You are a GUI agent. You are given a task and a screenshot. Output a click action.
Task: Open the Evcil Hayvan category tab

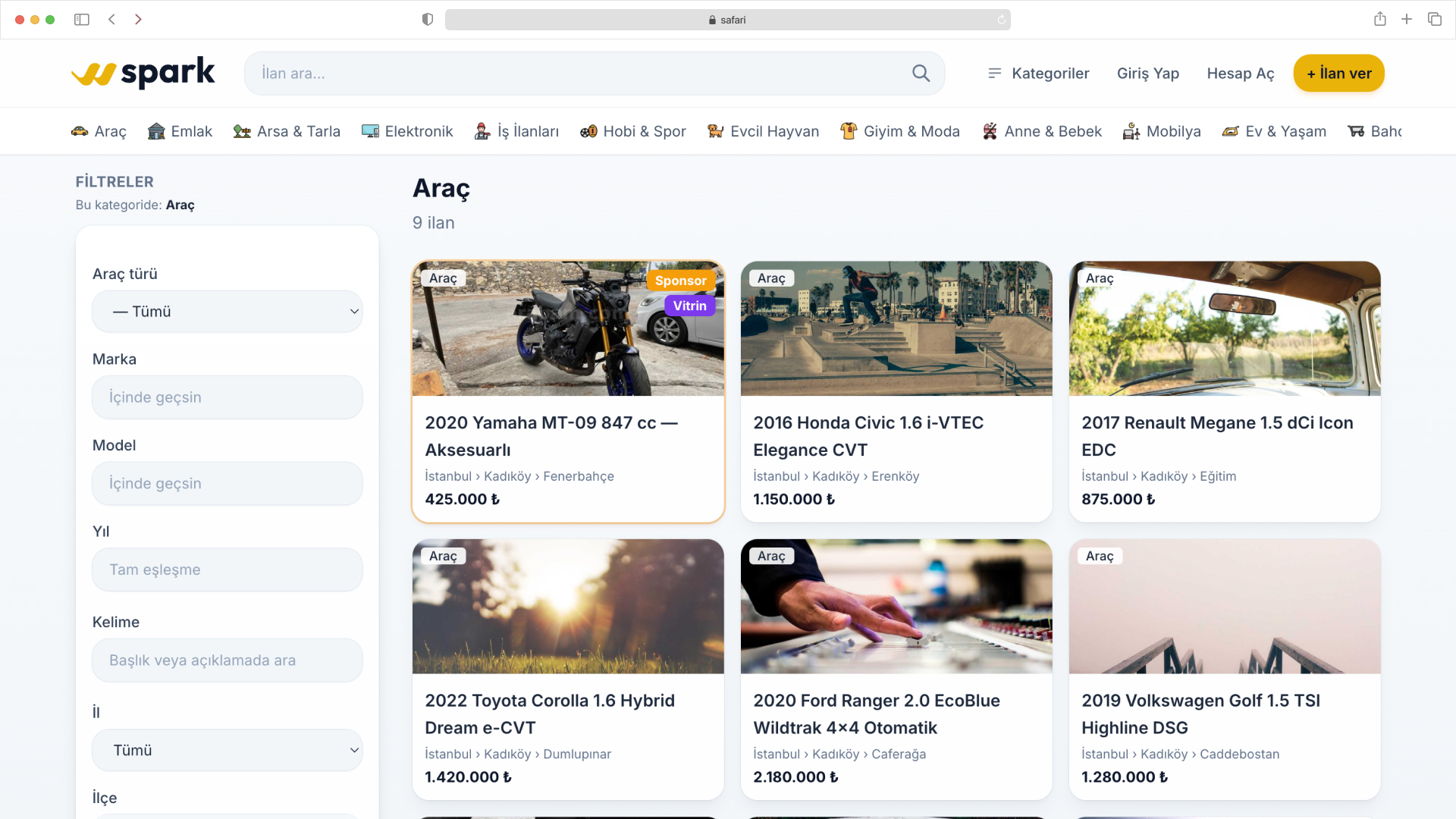[x=763, y=131]
